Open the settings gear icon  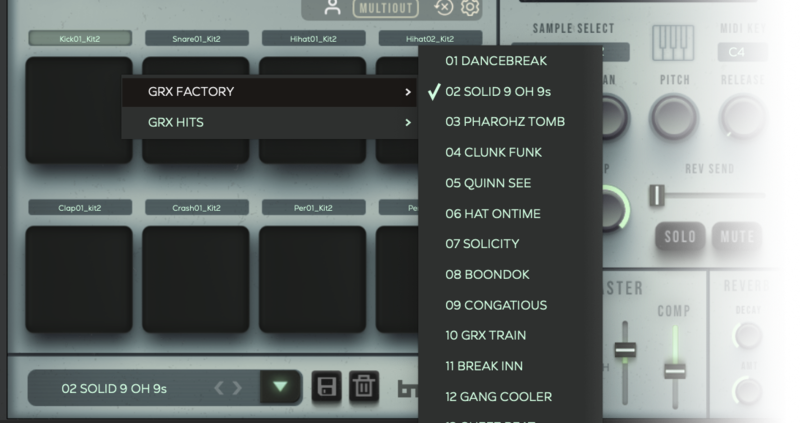470,10
